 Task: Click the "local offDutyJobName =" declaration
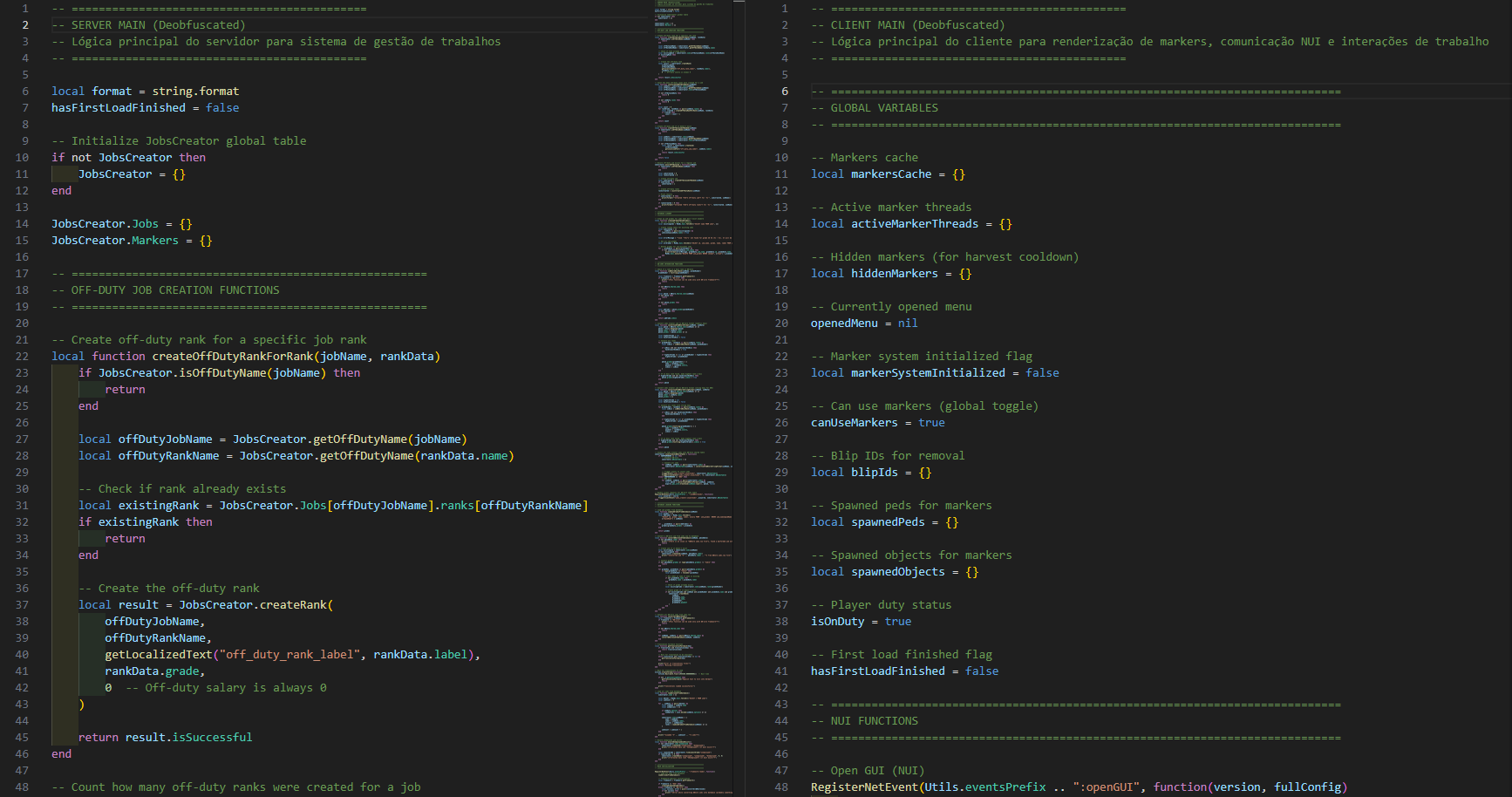(x=272, y=439)
